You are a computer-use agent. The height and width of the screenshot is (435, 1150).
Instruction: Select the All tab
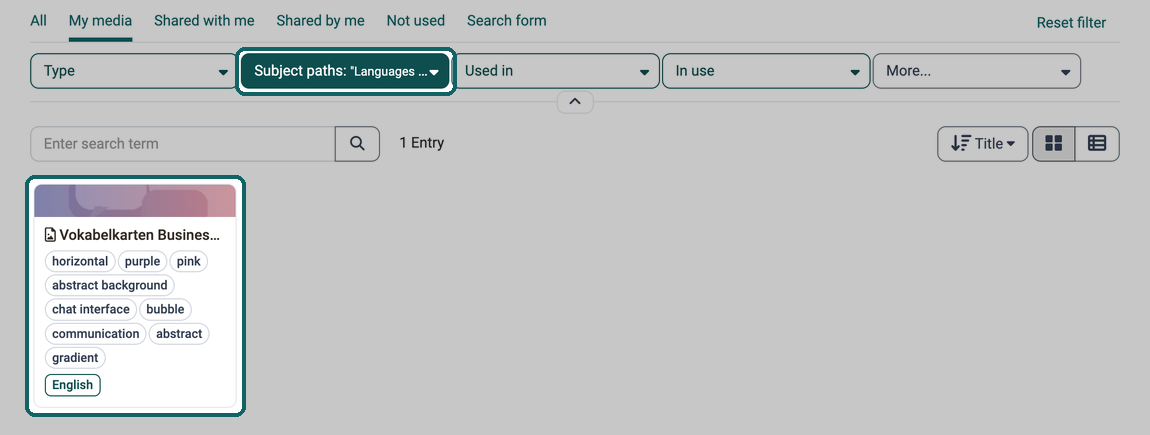coord(38,21)
